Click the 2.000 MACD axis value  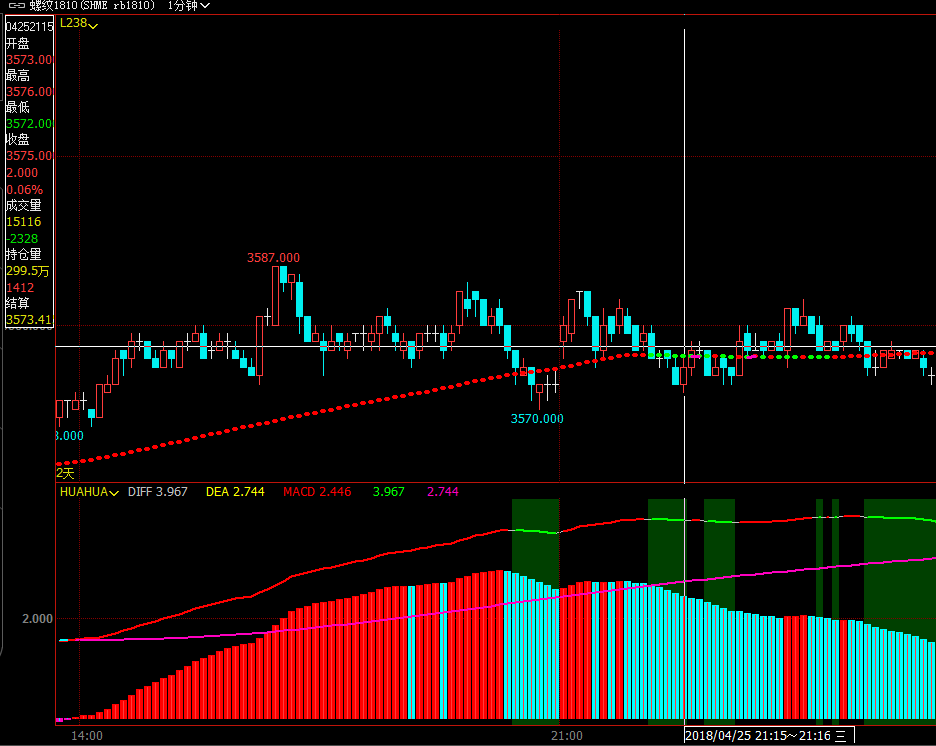37,619
